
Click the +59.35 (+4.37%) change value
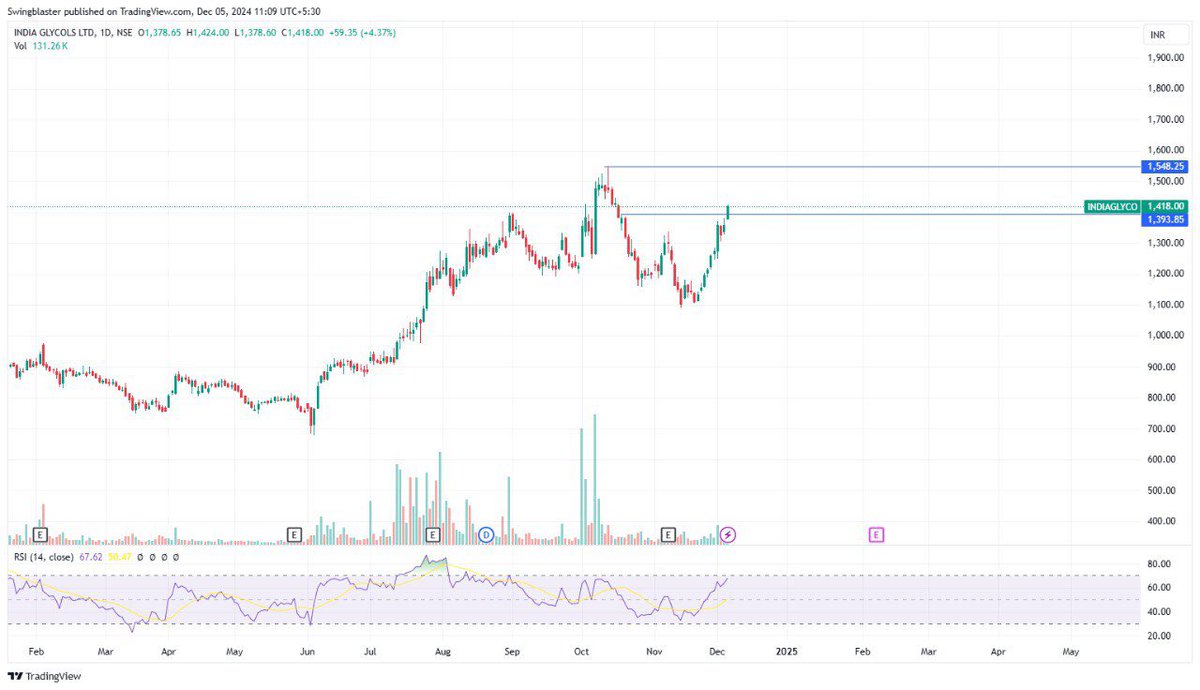pyautogui.click(x=363, y=33)
